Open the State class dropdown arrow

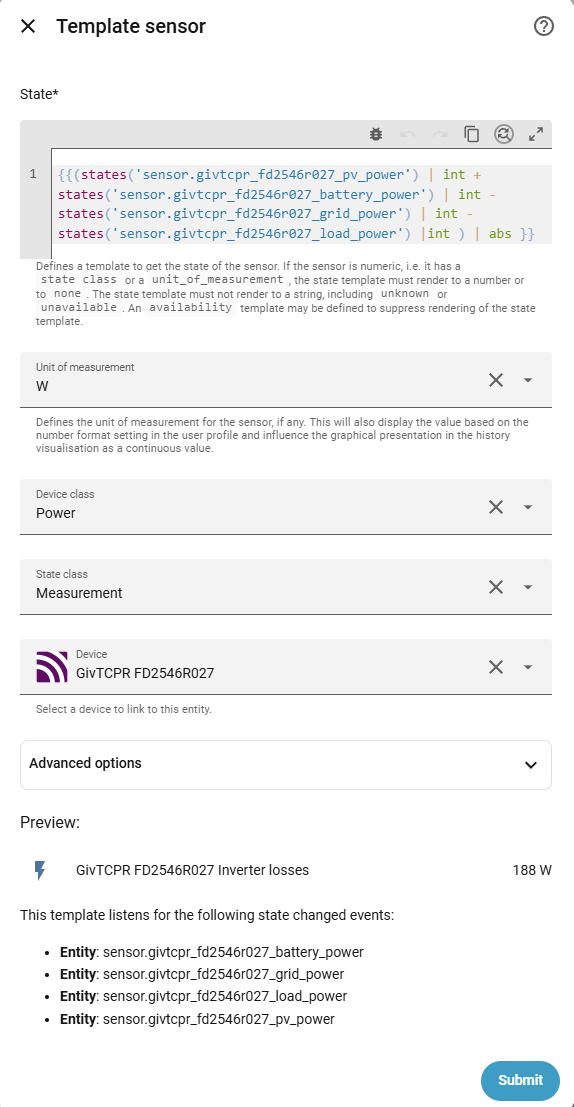(x=528, y=587)
